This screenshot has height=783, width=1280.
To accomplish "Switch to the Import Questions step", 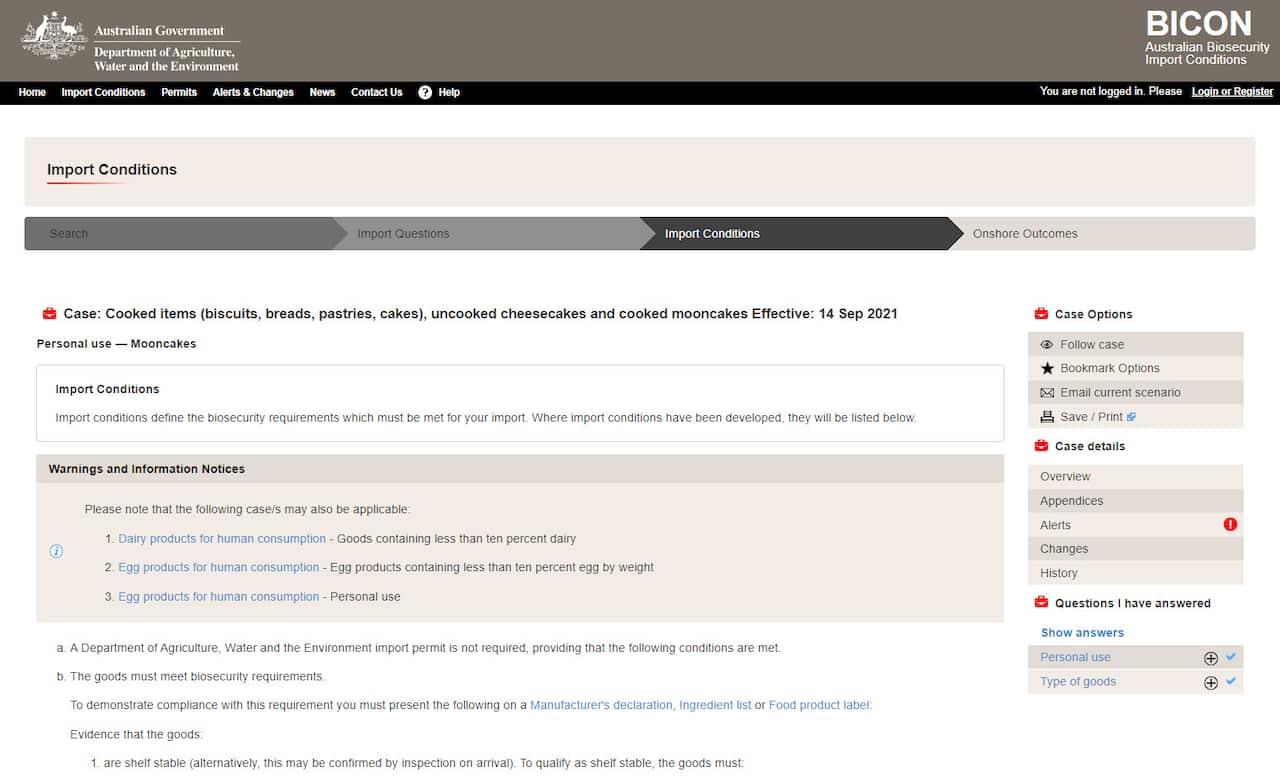I will (x=402, y=233).
